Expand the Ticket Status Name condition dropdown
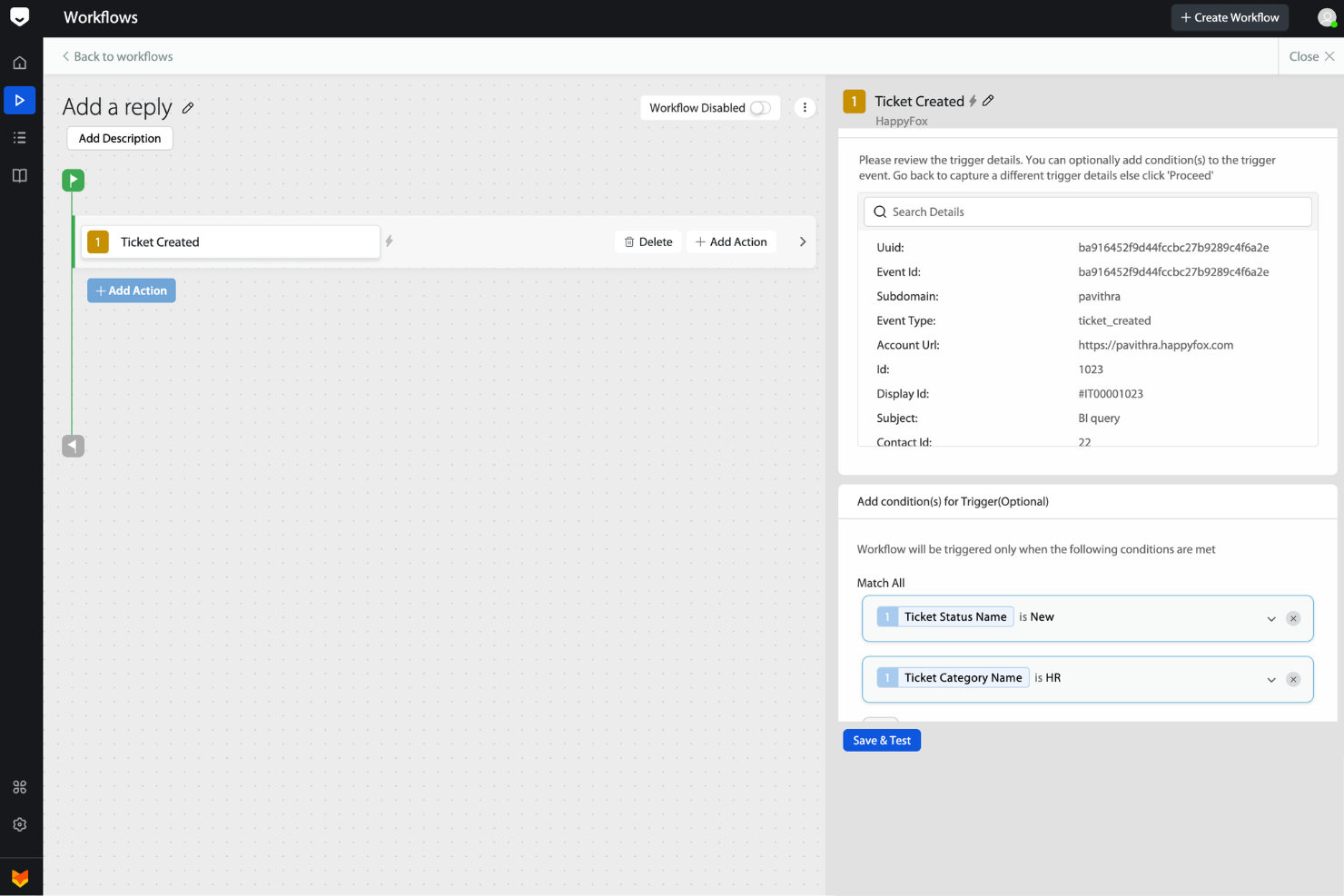This screenshot has width=1344, height=896. pos(1271,618)
